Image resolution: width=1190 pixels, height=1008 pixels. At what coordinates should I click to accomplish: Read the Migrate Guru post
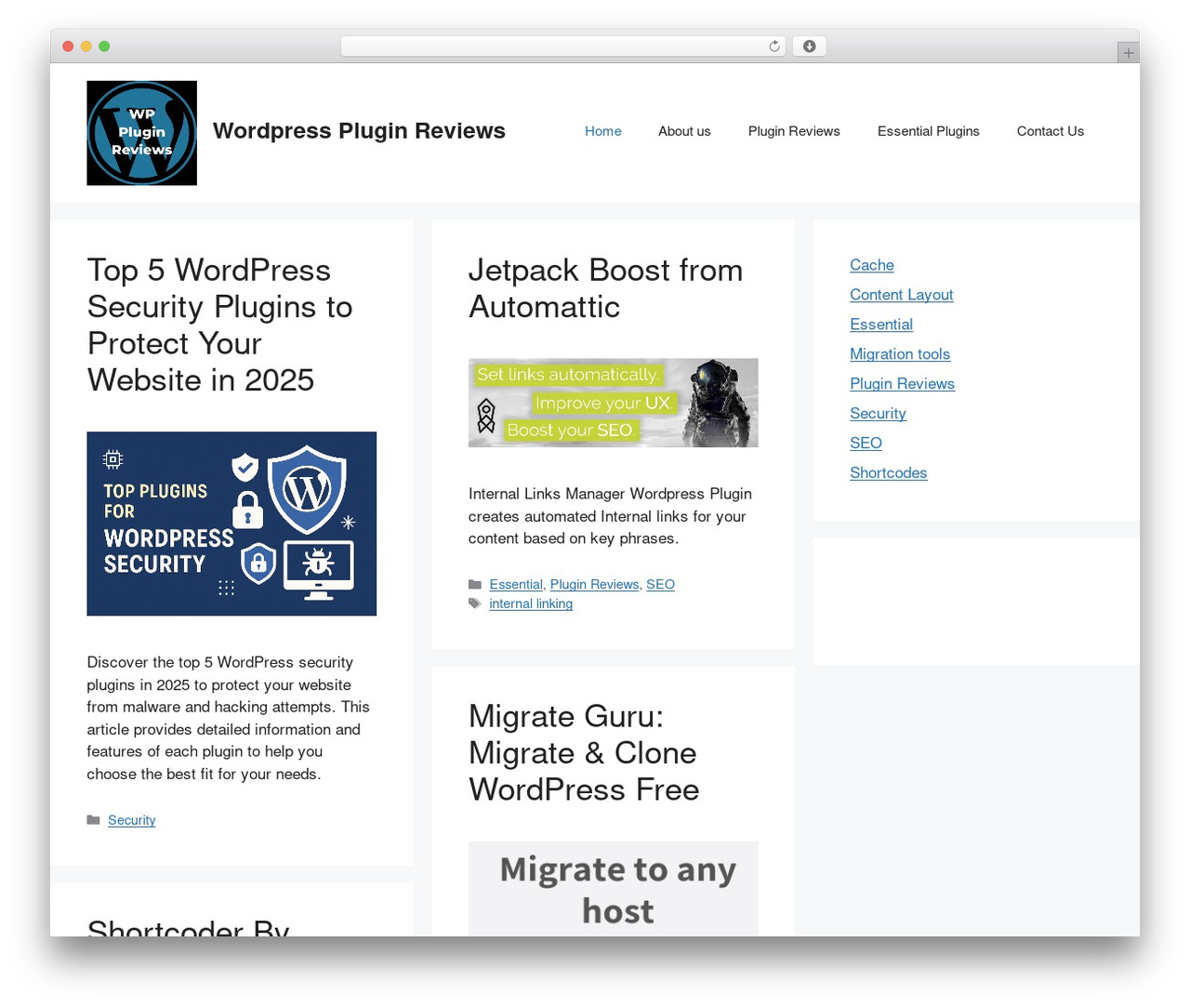tap(584, 752)
